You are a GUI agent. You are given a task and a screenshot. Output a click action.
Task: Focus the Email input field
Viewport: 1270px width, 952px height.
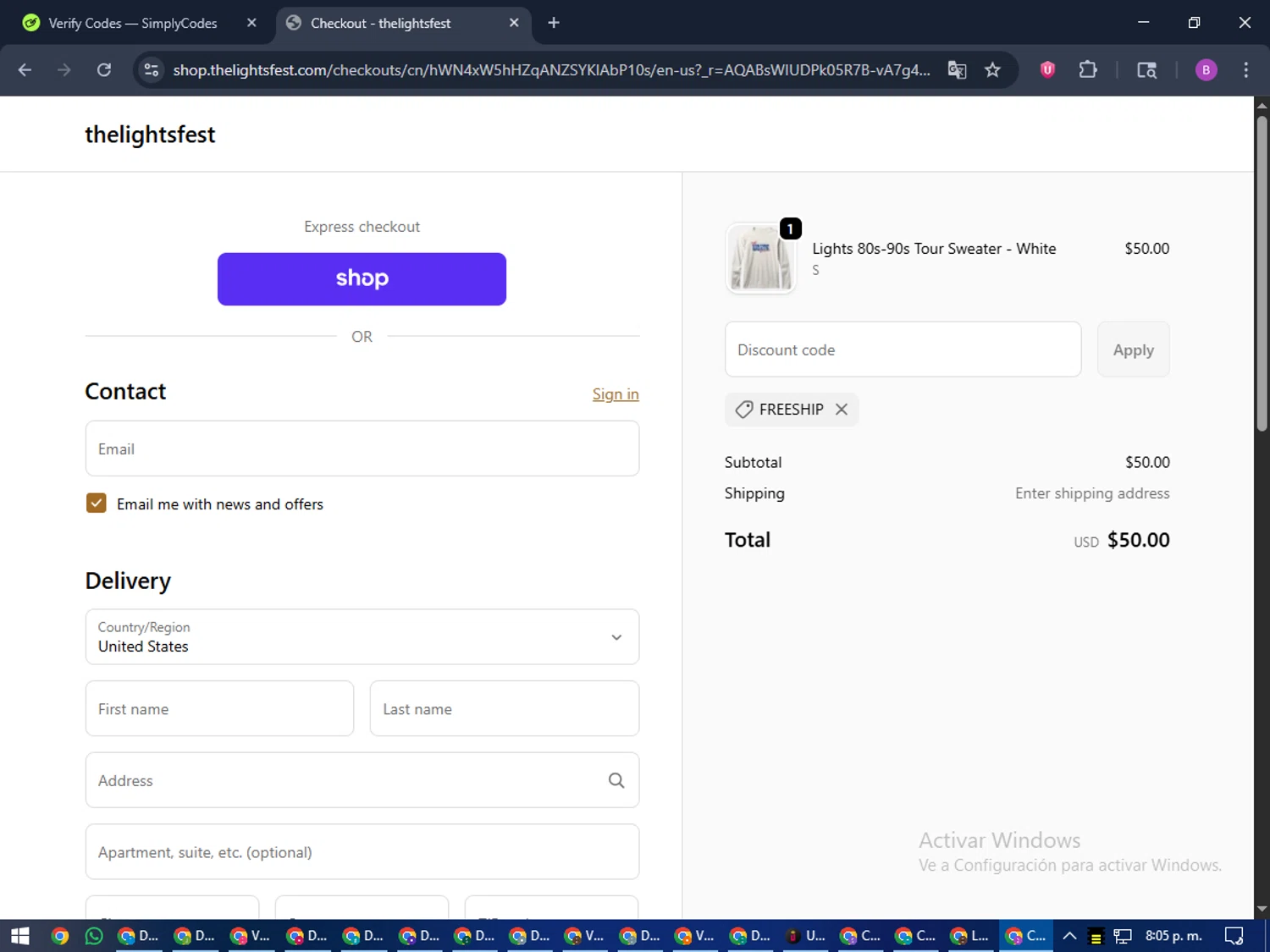pyautogui.click(x=362, y=448)
